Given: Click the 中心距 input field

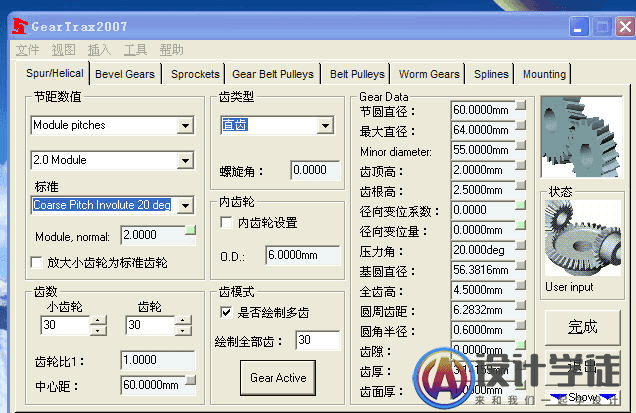Looking at the screenshot, I should 153,385.
